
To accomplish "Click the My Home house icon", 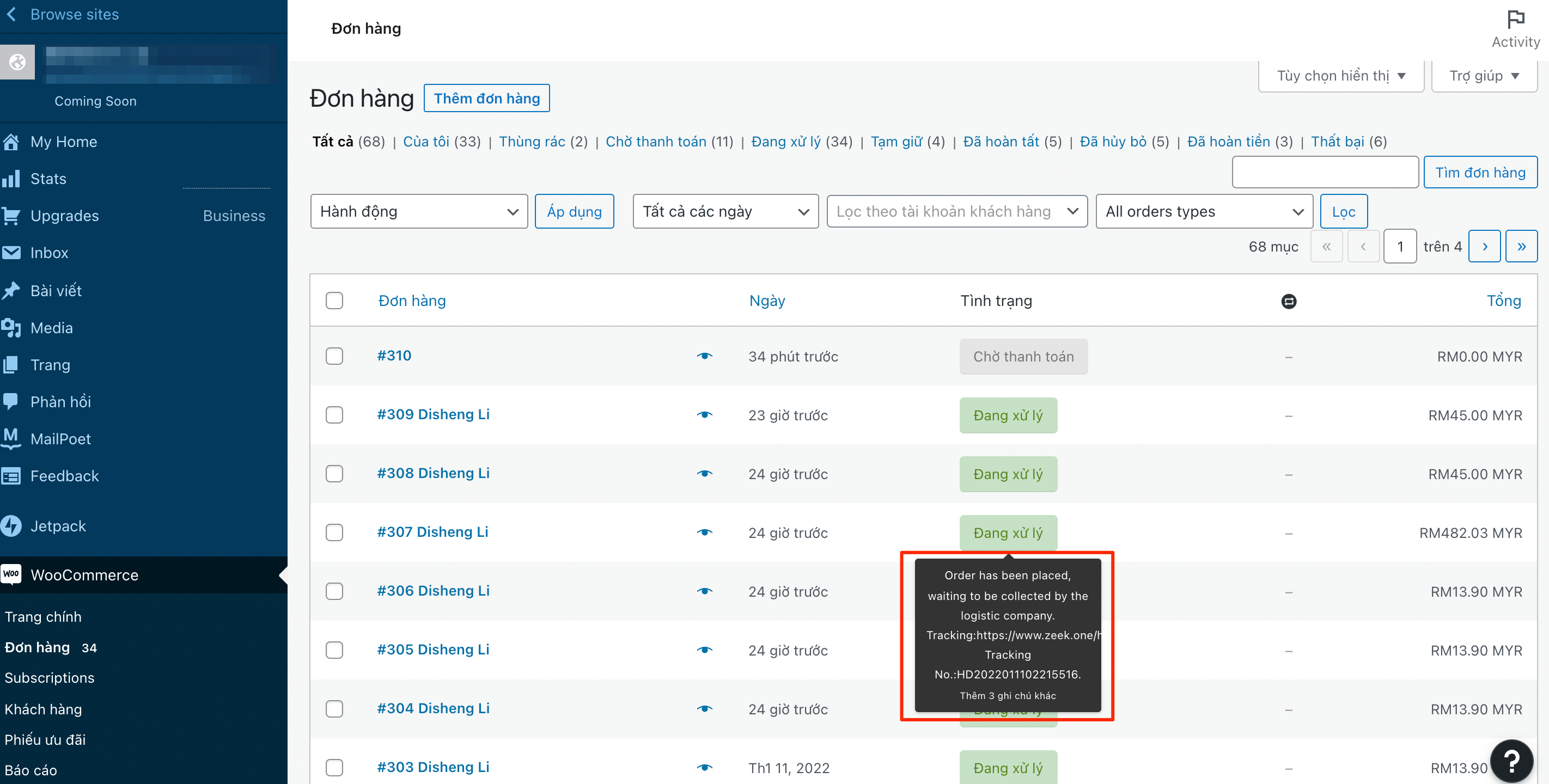I will click(11, 142).
